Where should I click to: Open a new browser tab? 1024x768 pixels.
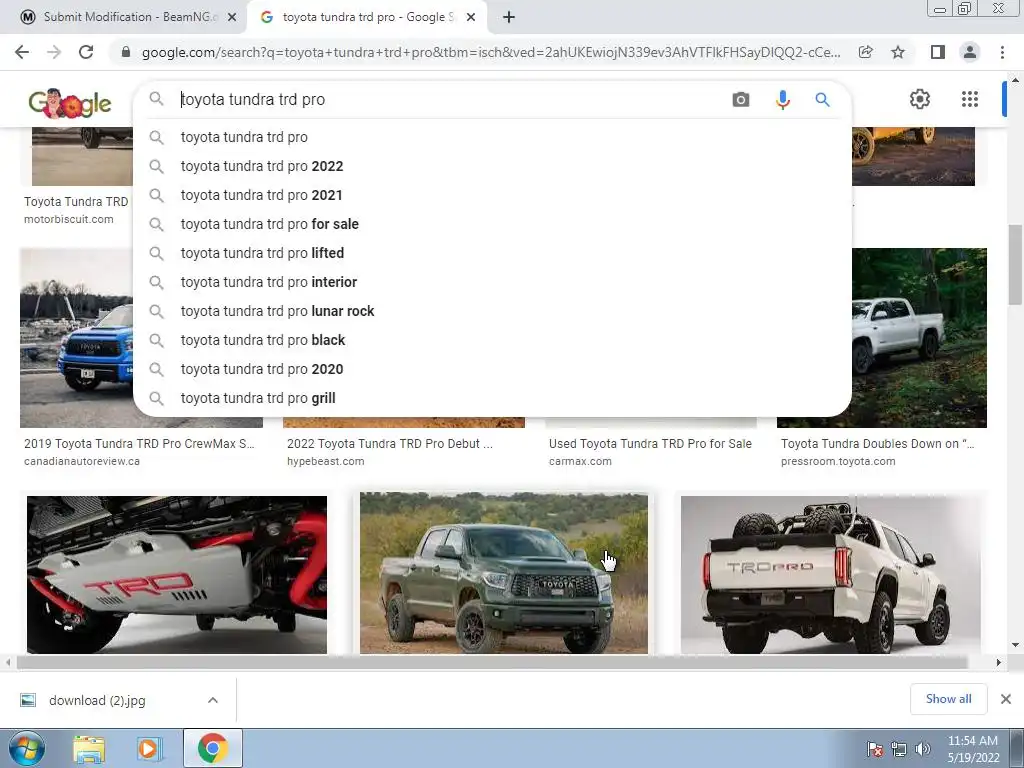pyautogui.click(x=509, y=17)
